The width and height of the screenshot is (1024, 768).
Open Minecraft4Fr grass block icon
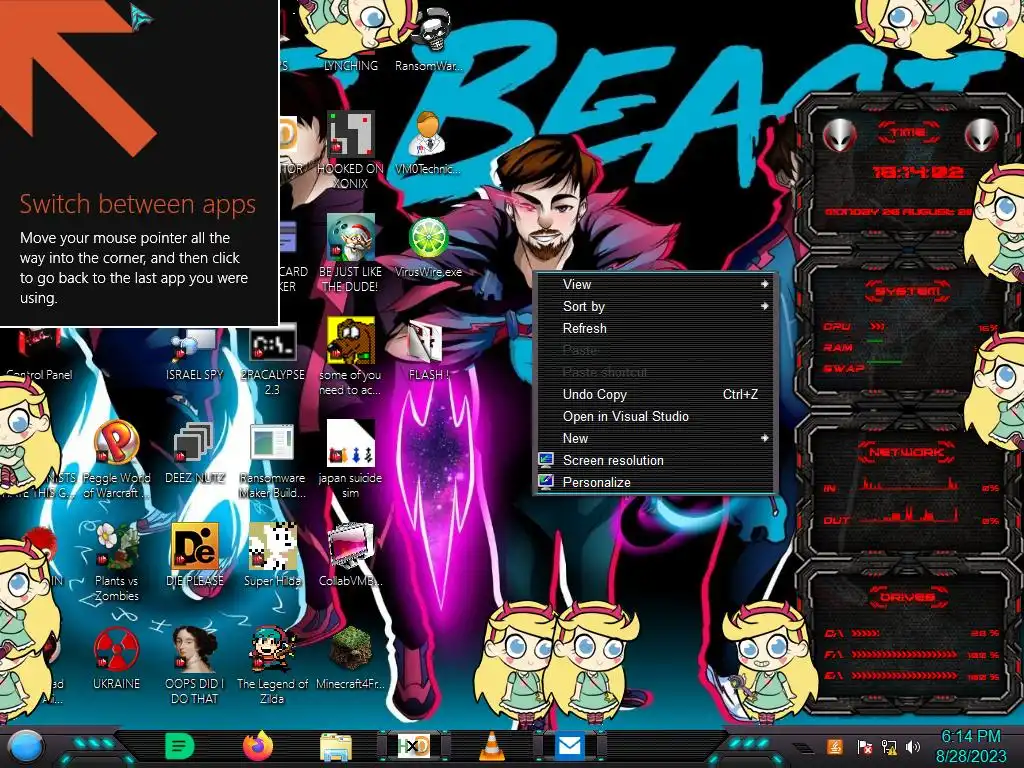(x=350, y=658)
